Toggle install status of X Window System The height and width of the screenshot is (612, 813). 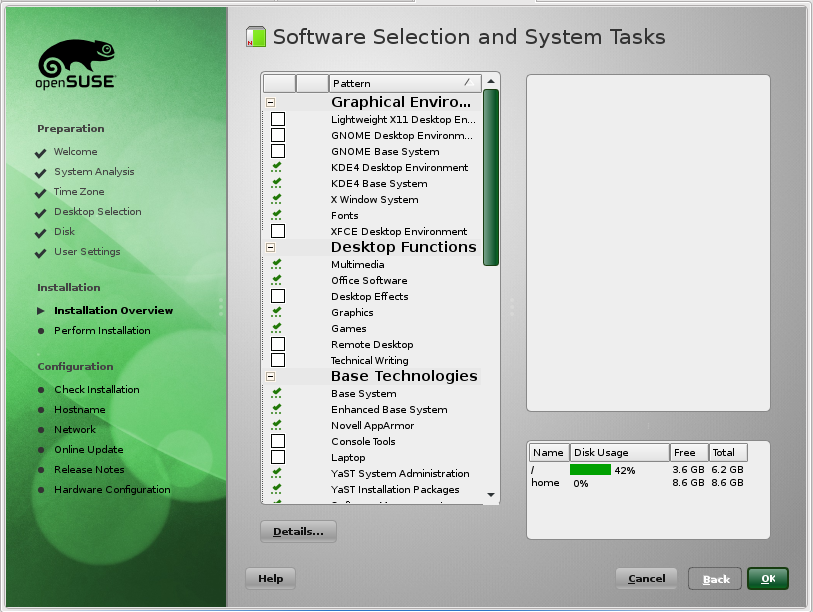point(277,199)
